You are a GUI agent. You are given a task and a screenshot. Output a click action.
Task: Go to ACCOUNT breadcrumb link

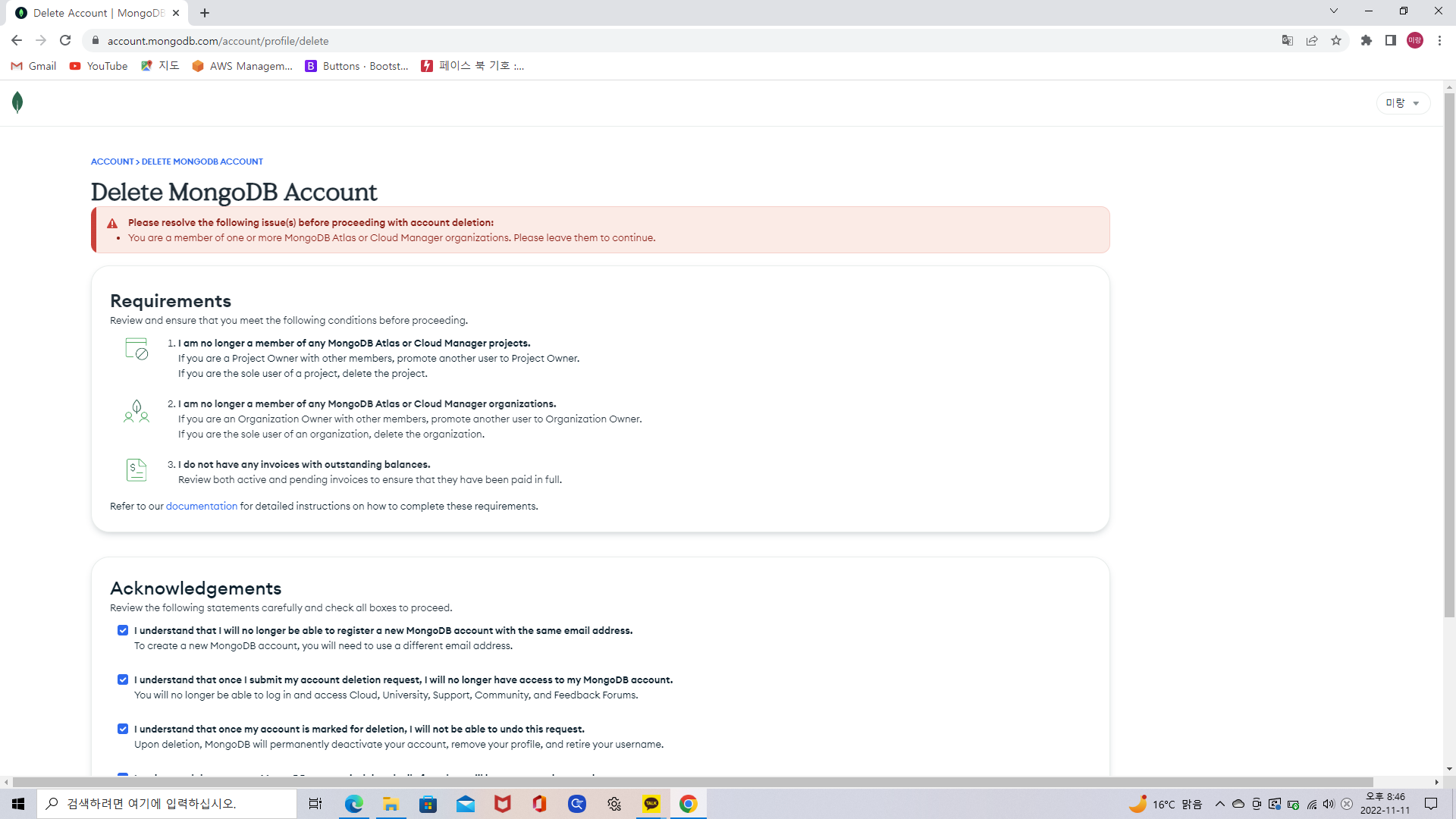112,162
